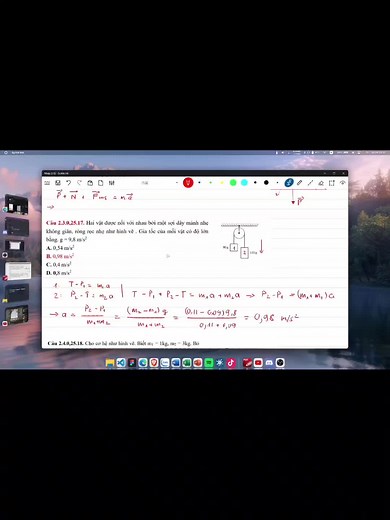Open Microsoft Edge from the dock
Screen dimensions: 390x520
143,363
